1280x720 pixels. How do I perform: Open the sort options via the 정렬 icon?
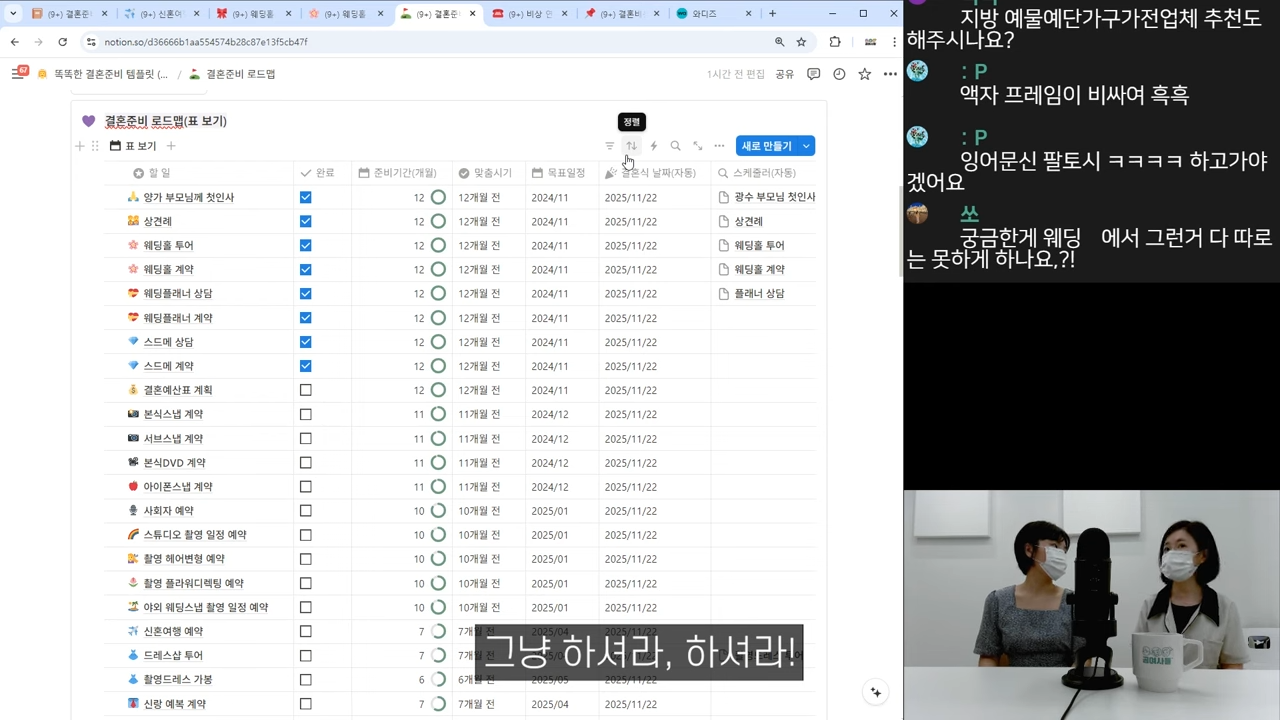click(631, 146)
